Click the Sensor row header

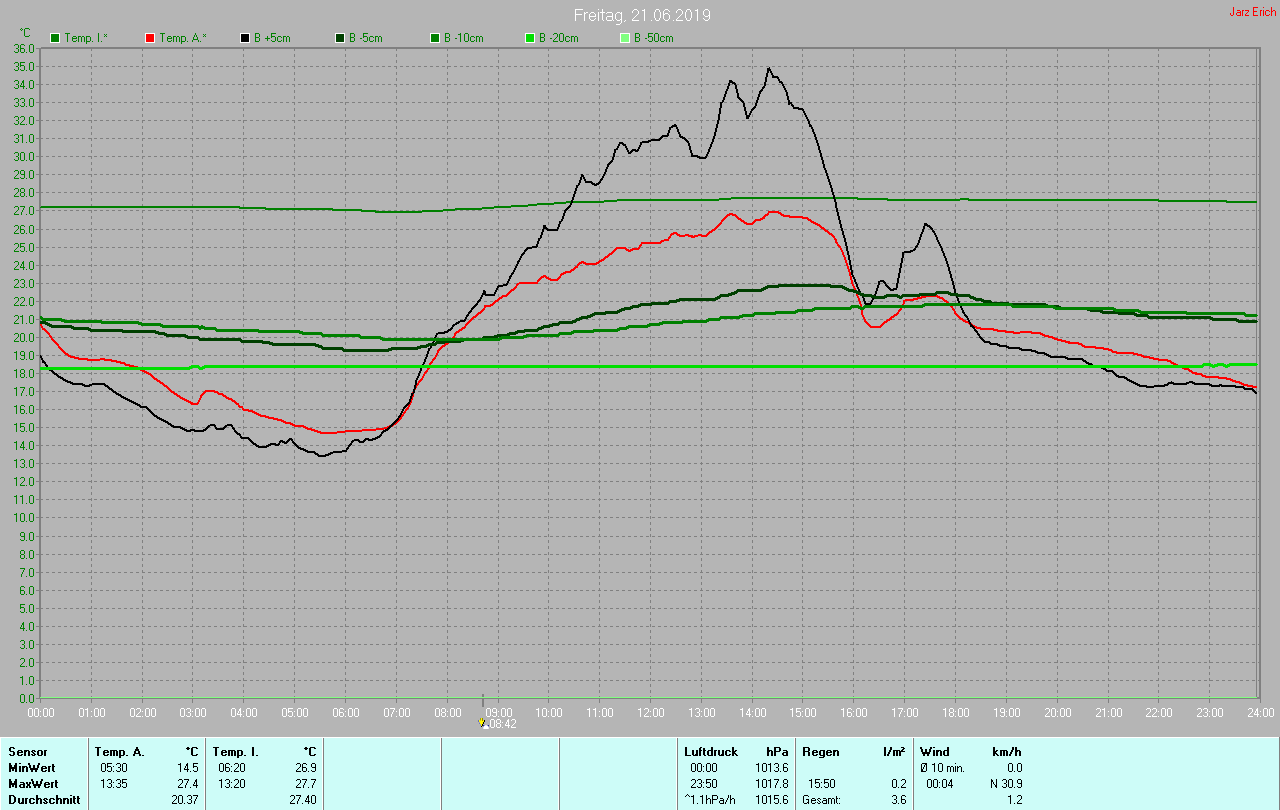(x=27, y=751)
